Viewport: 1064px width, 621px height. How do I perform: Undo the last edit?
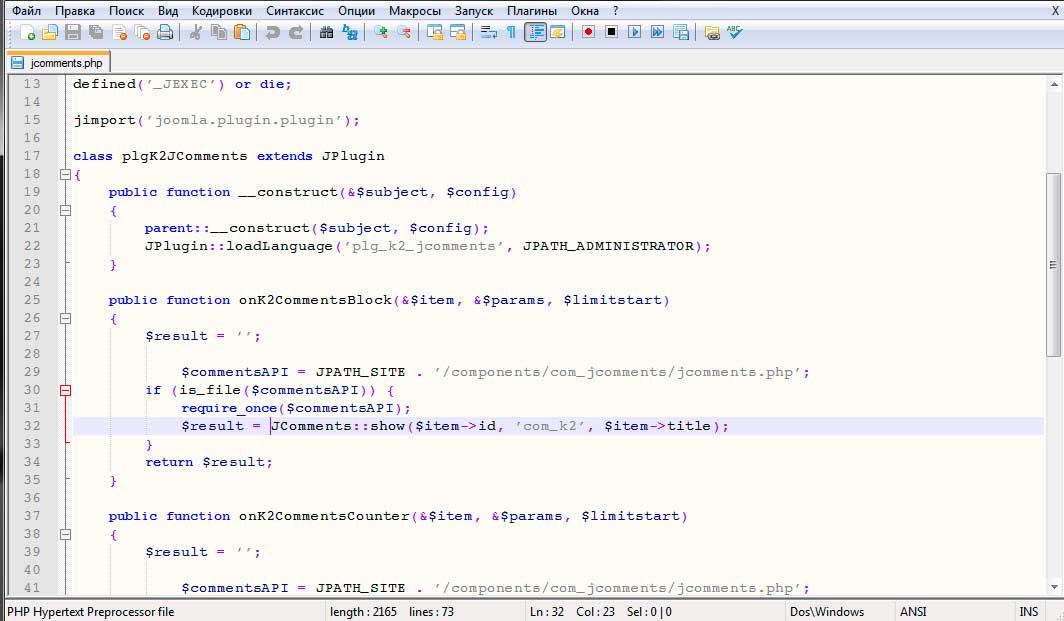[273, 32]
